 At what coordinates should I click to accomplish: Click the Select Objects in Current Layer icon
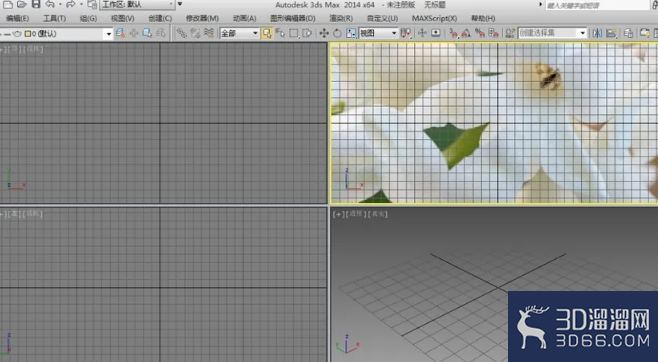[147, 33]
